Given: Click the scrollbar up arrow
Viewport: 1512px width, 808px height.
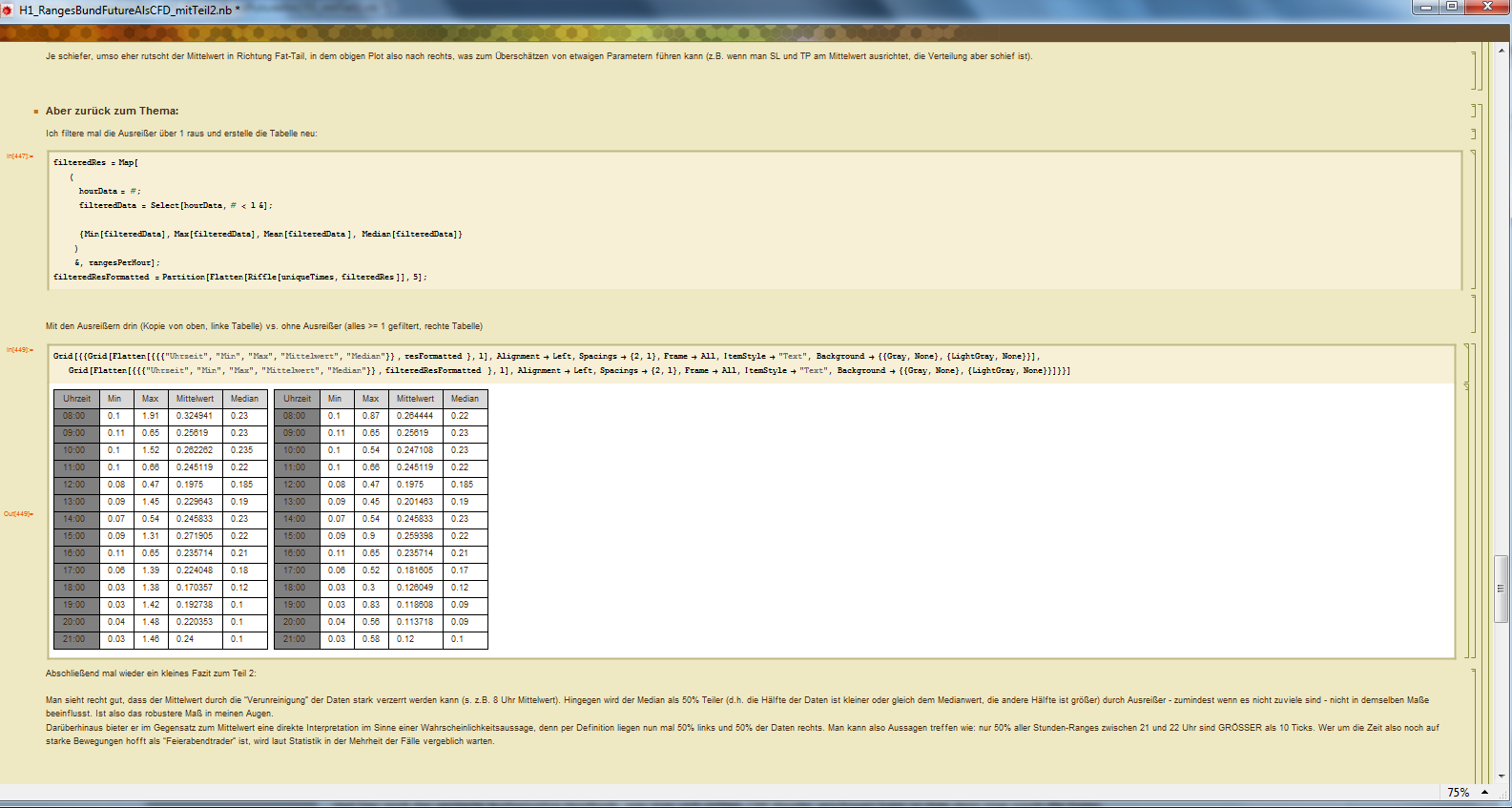Looking at the screenshot, I should (1502, 50).
